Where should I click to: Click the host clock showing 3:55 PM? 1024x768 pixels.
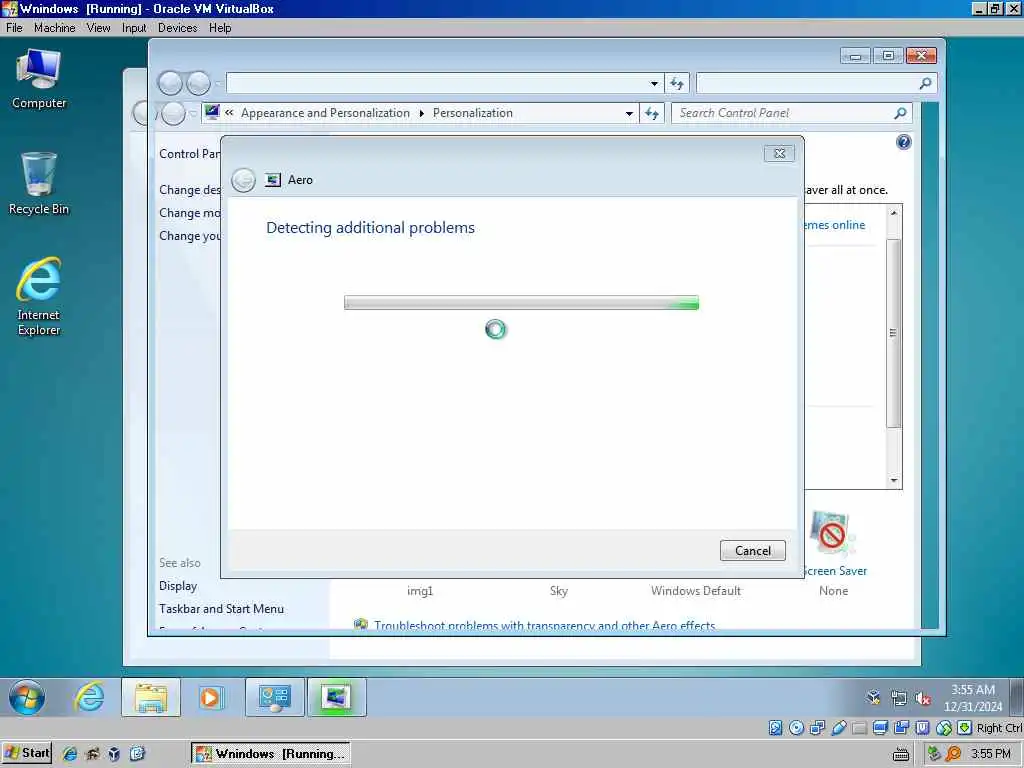point(990,754)
